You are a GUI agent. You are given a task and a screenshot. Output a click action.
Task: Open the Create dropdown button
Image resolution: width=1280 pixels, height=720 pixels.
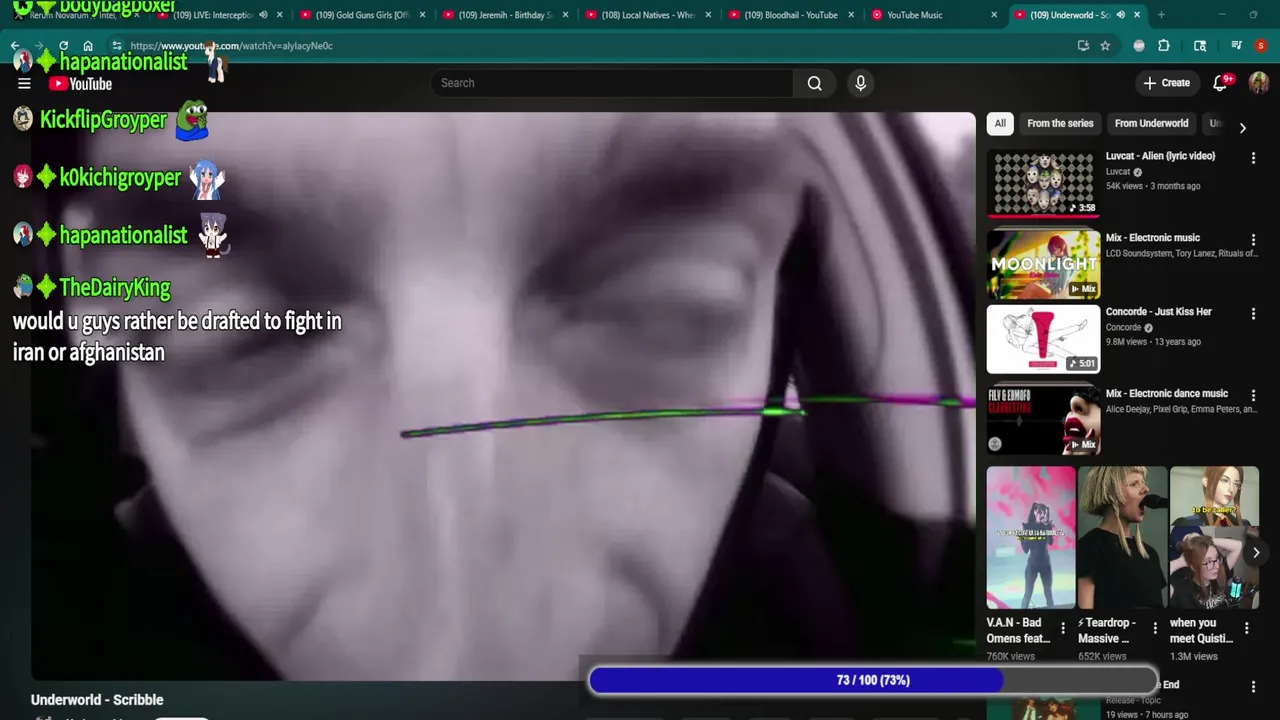pyautogui.click(x=1166, y=83)
